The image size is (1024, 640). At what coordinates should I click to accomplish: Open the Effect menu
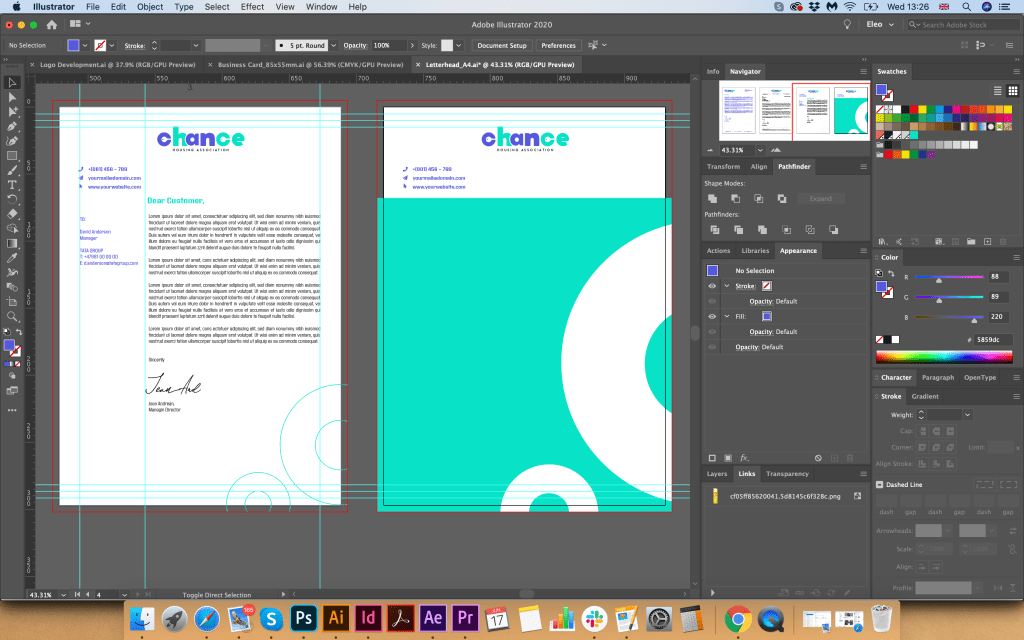[253, 7]
